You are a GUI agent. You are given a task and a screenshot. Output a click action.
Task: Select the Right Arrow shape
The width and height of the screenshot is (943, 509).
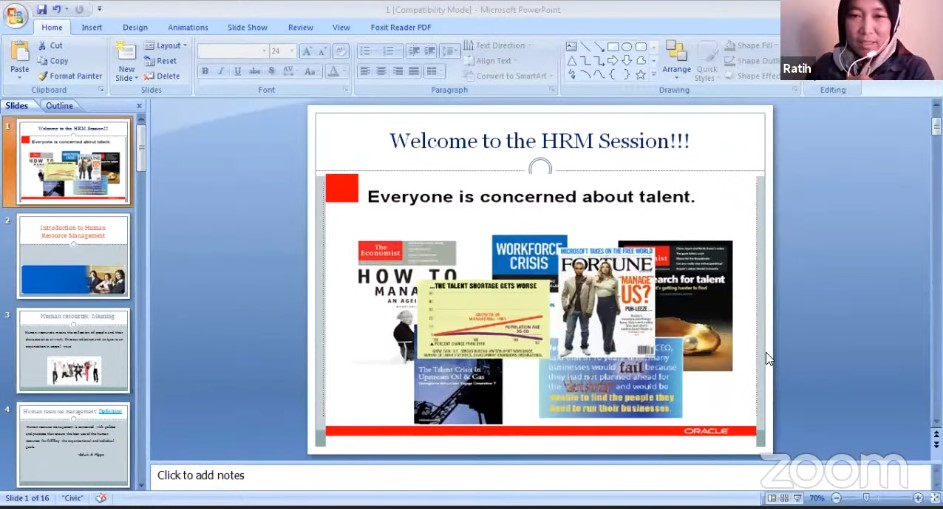pyautogui.click(x=613, y=60)
